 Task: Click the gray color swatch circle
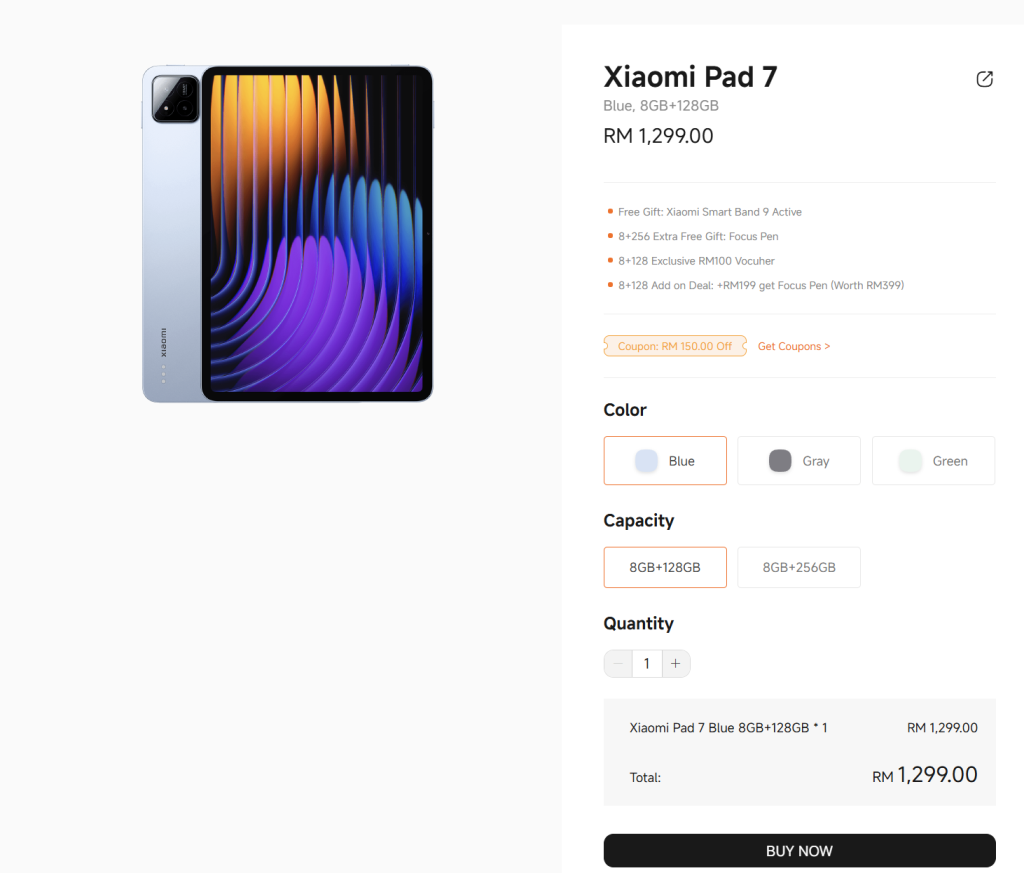pos(780,461)
